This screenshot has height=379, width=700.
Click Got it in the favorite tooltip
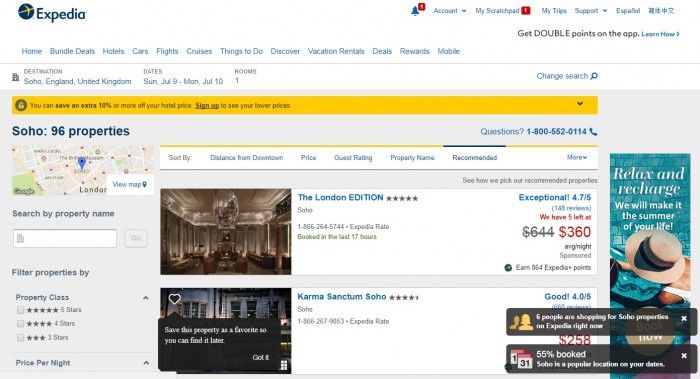(261, 357)
